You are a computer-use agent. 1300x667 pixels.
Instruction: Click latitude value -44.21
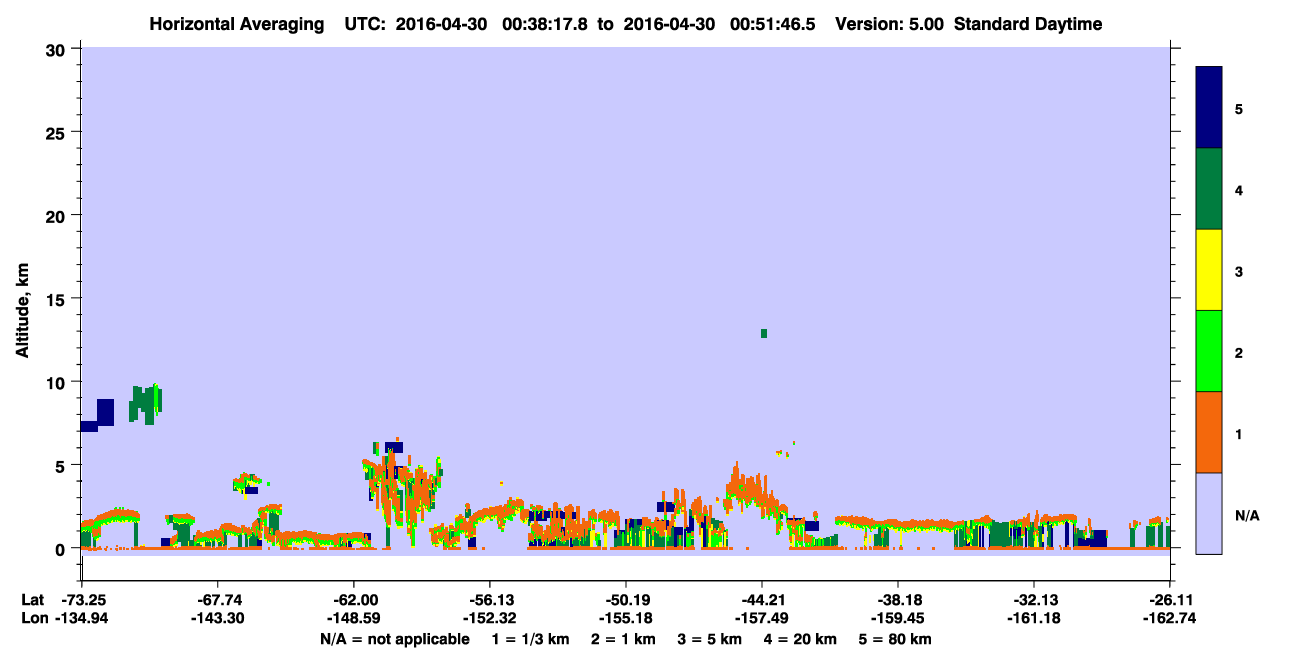762,599
